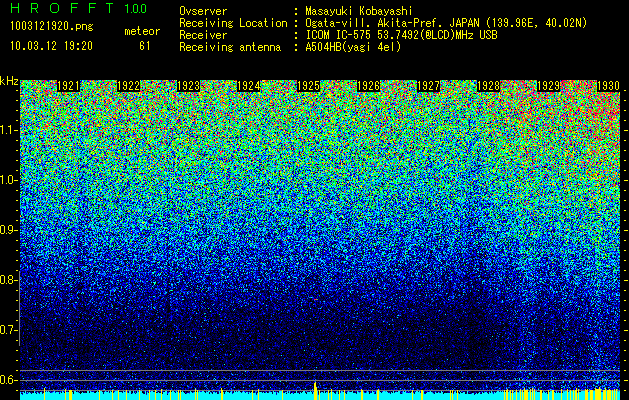Click the kHz axis unit label
Image resolution: width=629 pixels, height=400 pixels.
pyautogui.click(x=9, y=81)
